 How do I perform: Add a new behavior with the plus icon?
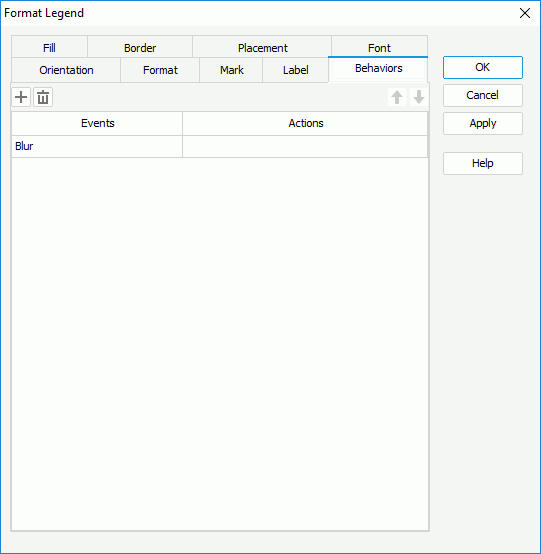[21, 97]
